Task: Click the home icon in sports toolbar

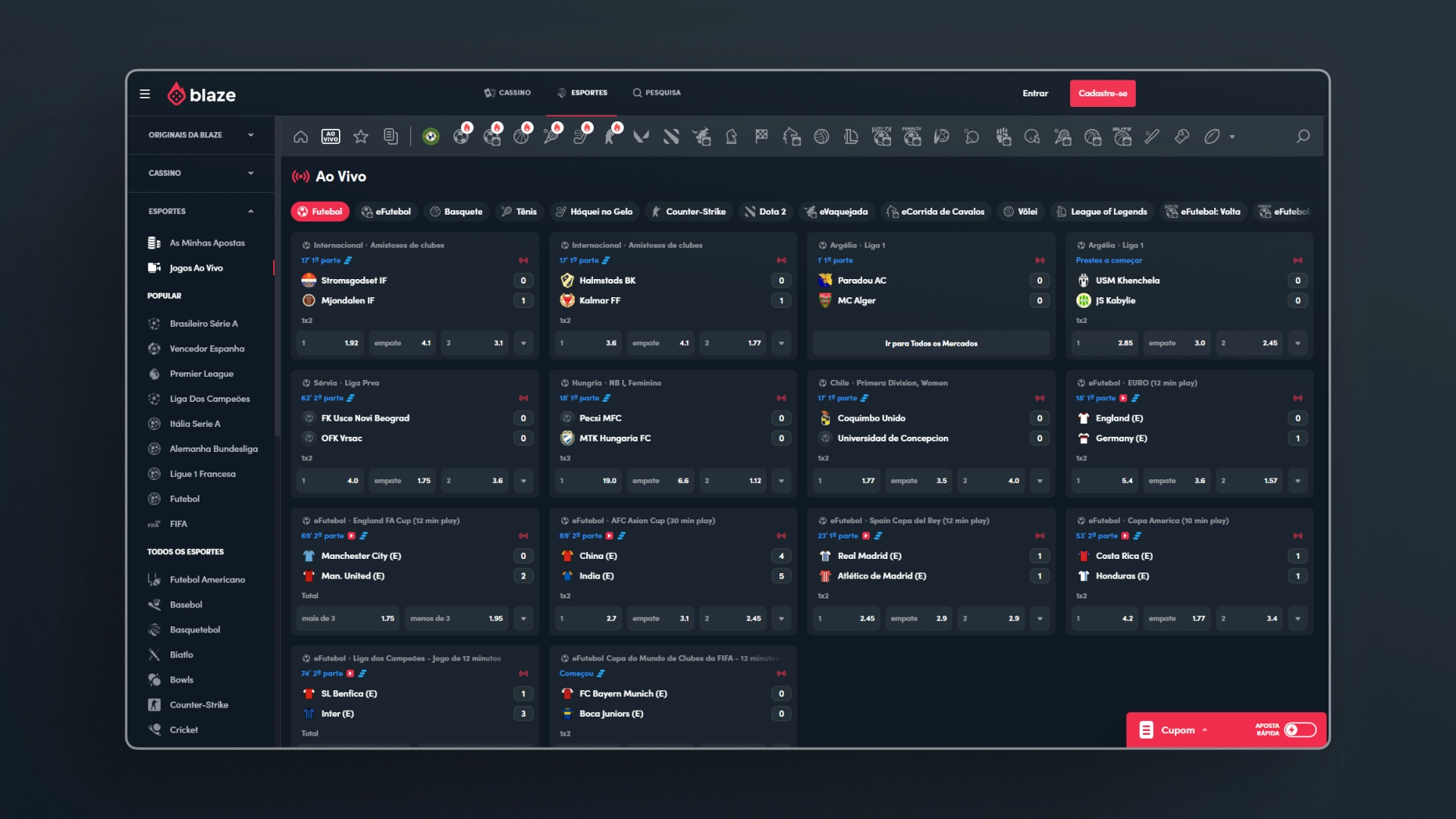Action: (300, 136)
